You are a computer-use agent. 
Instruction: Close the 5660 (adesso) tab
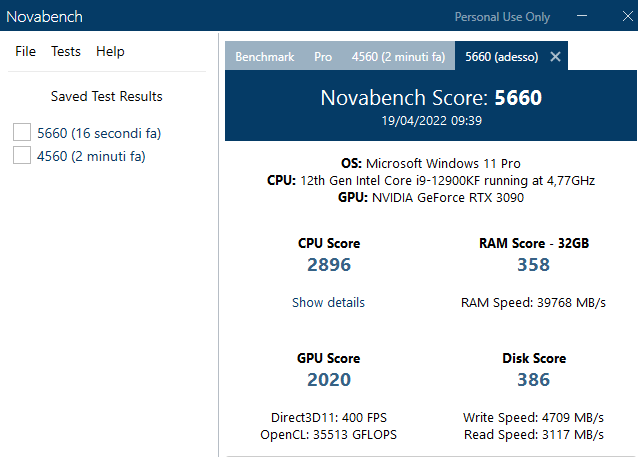(556, 57)
